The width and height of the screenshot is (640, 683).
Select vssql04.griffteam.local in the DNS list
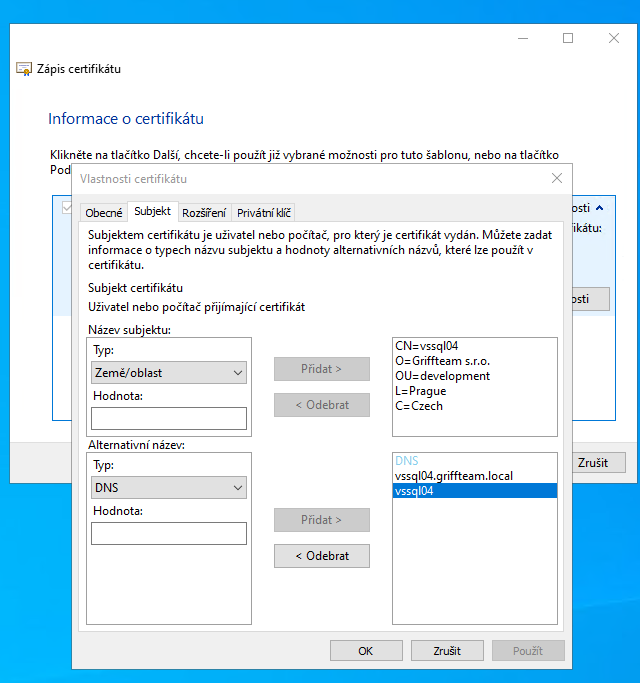click(x=453, y=476)
